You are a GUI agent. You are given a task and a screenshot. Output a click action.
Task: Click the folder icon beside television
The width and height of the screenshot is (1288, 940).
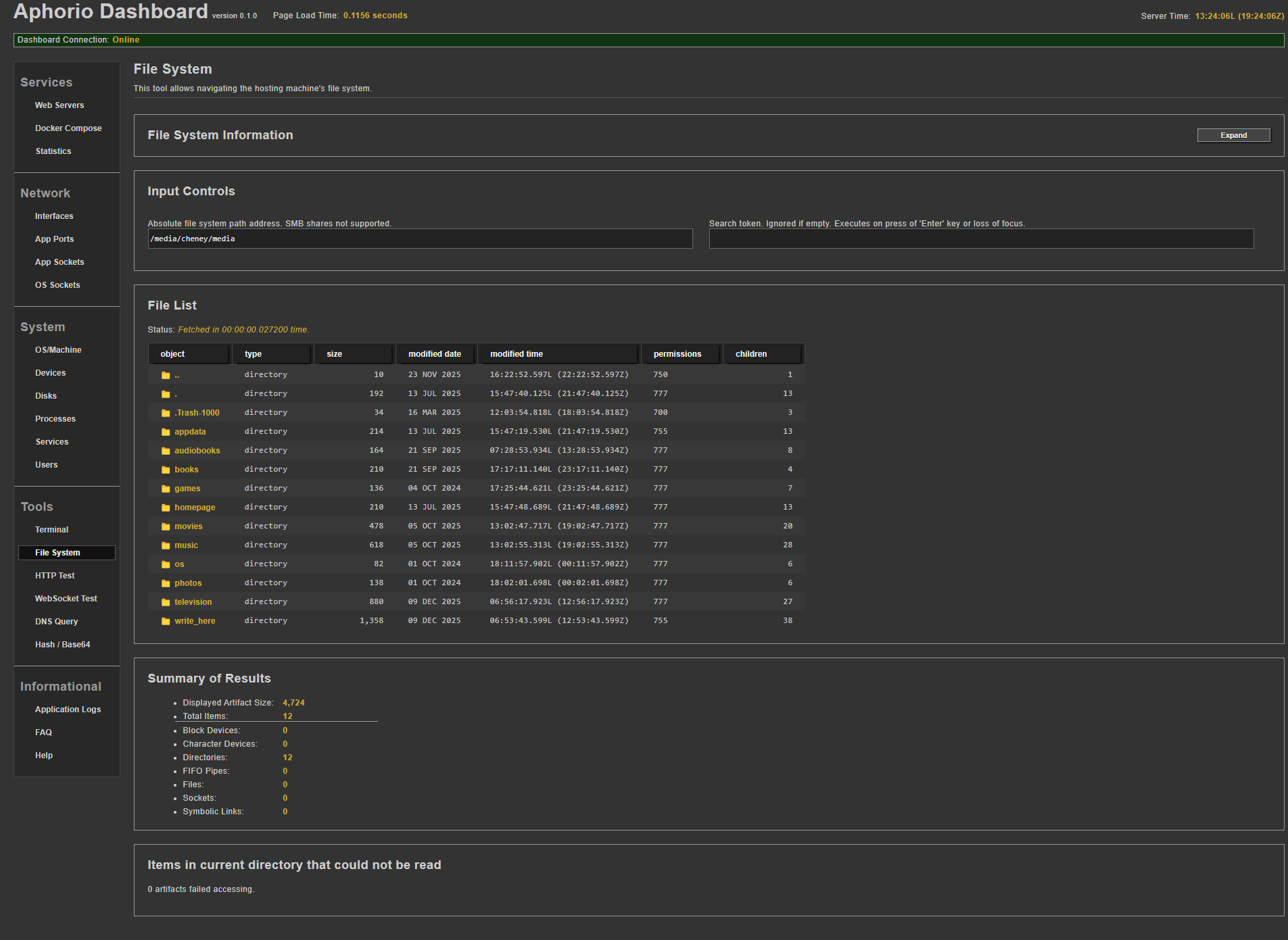click(166, 602)
